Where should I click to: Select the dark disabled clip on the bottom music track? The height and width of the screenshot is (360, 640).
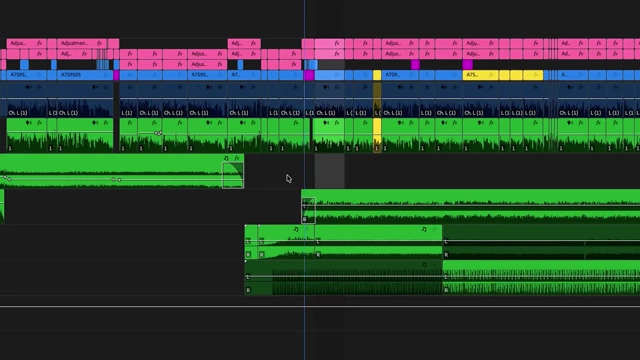(x=343, y=278)
